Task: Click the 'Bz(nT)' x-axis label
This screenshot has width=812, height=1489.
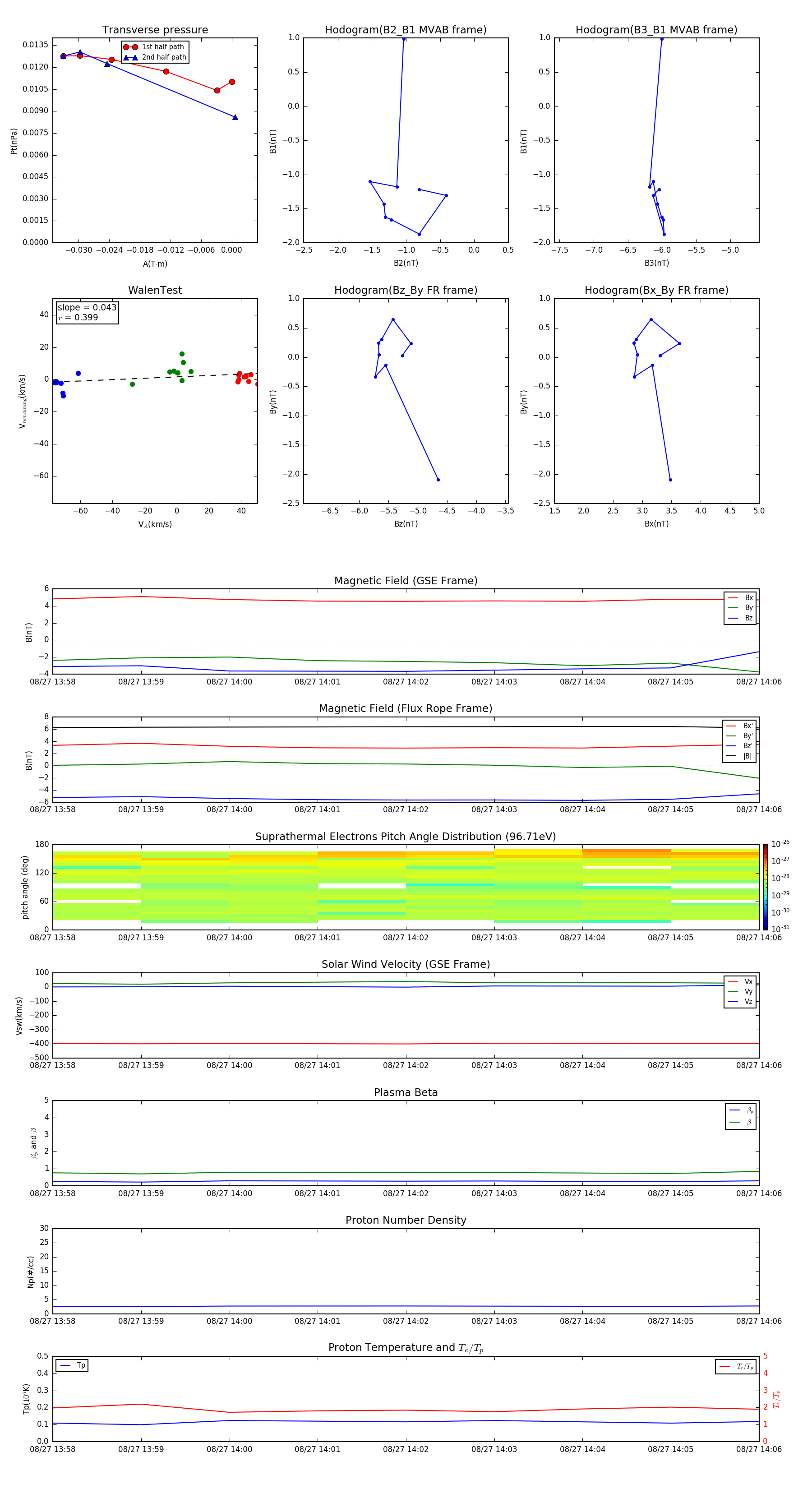Action: pos(406,524)
